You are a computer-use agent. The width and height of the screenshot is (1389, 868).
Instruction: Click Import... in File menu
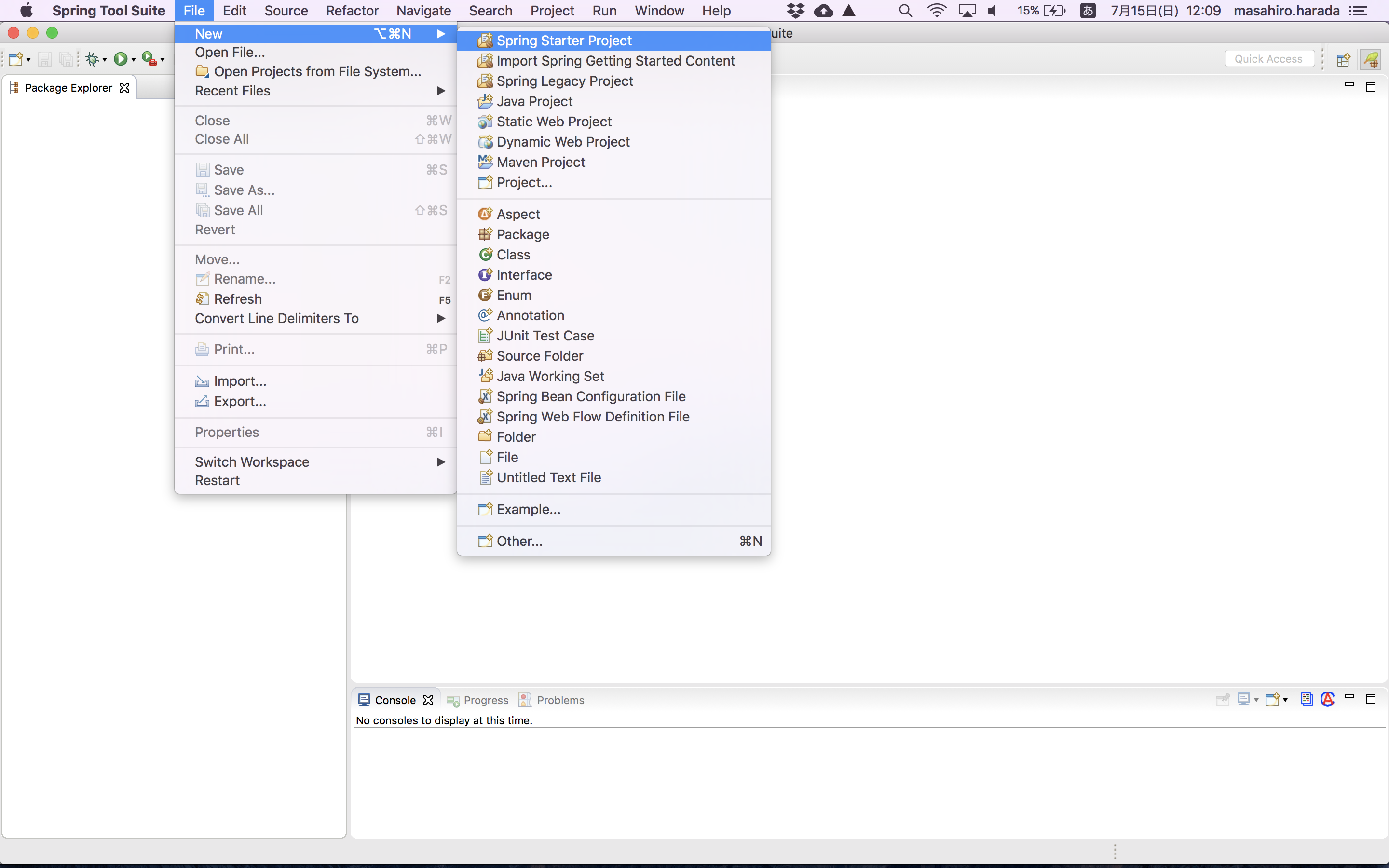tap(316, 381)
